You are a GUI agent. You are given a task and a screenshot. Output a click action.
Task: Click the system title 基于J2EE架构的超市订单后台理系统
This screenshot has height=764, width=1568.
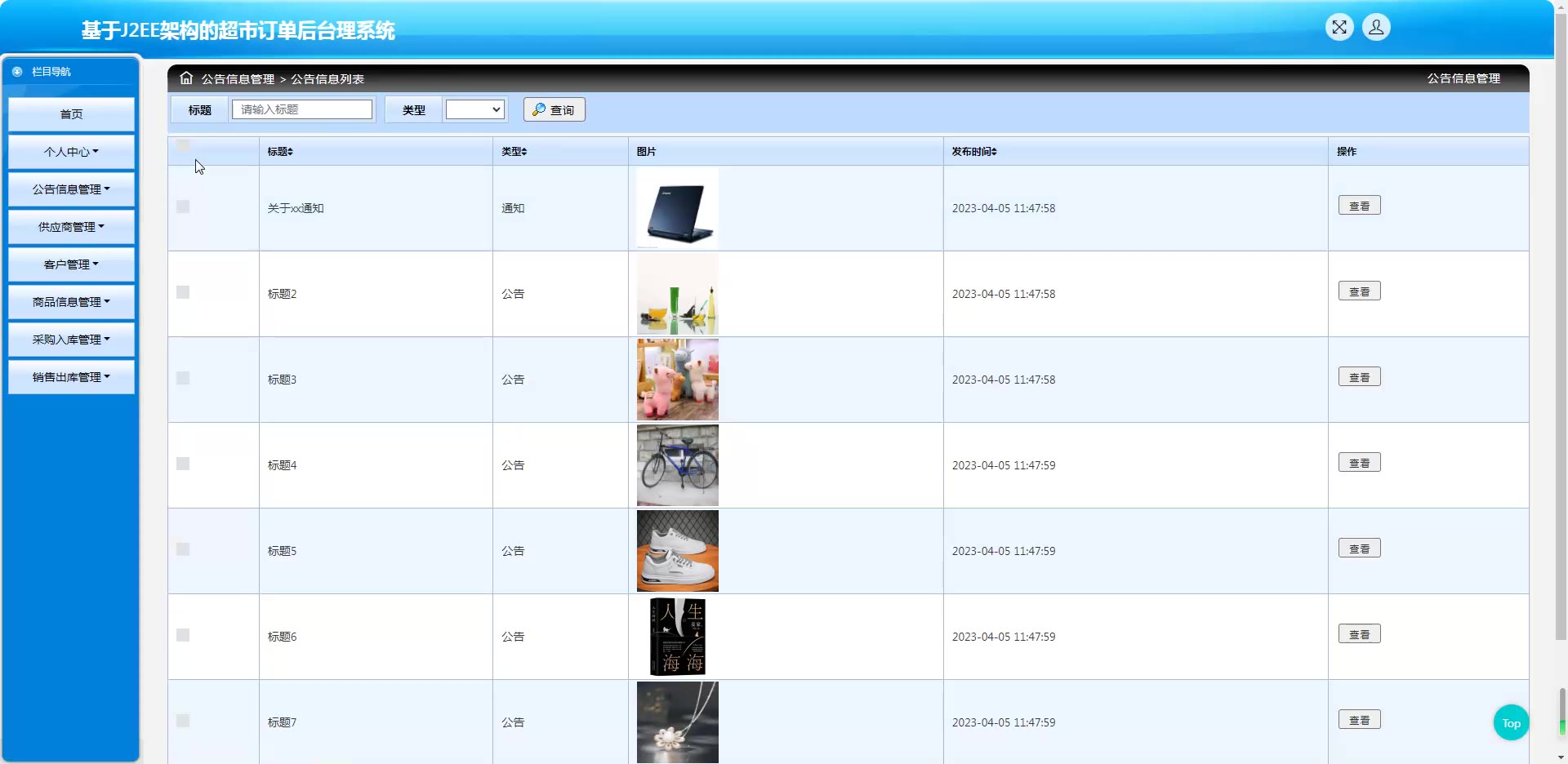pos(238,31)
